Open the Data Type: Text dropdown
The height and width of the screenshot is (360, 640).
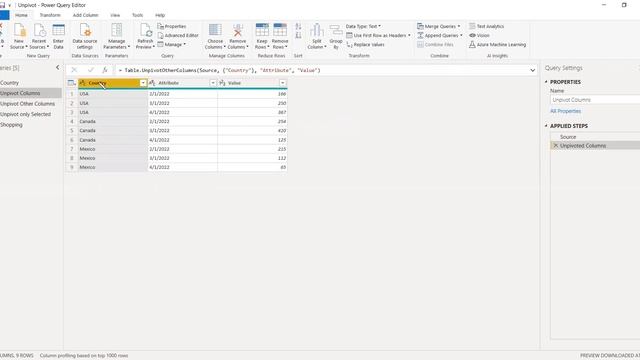point(363,26)
